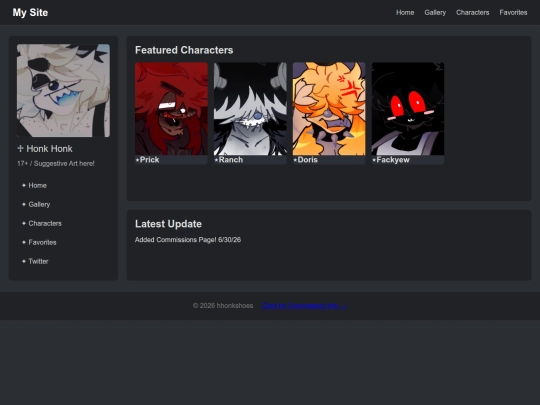The height and width of the screenshot is (405, 540).
Task: Click the Fackyew name caption
Action: [391, 160]
